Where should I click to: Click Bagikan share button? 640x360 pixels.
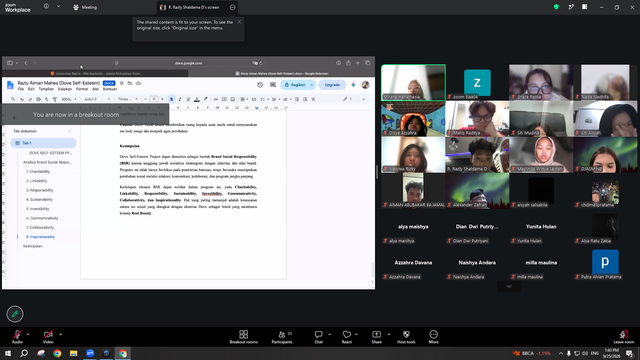tap(295, 85)
